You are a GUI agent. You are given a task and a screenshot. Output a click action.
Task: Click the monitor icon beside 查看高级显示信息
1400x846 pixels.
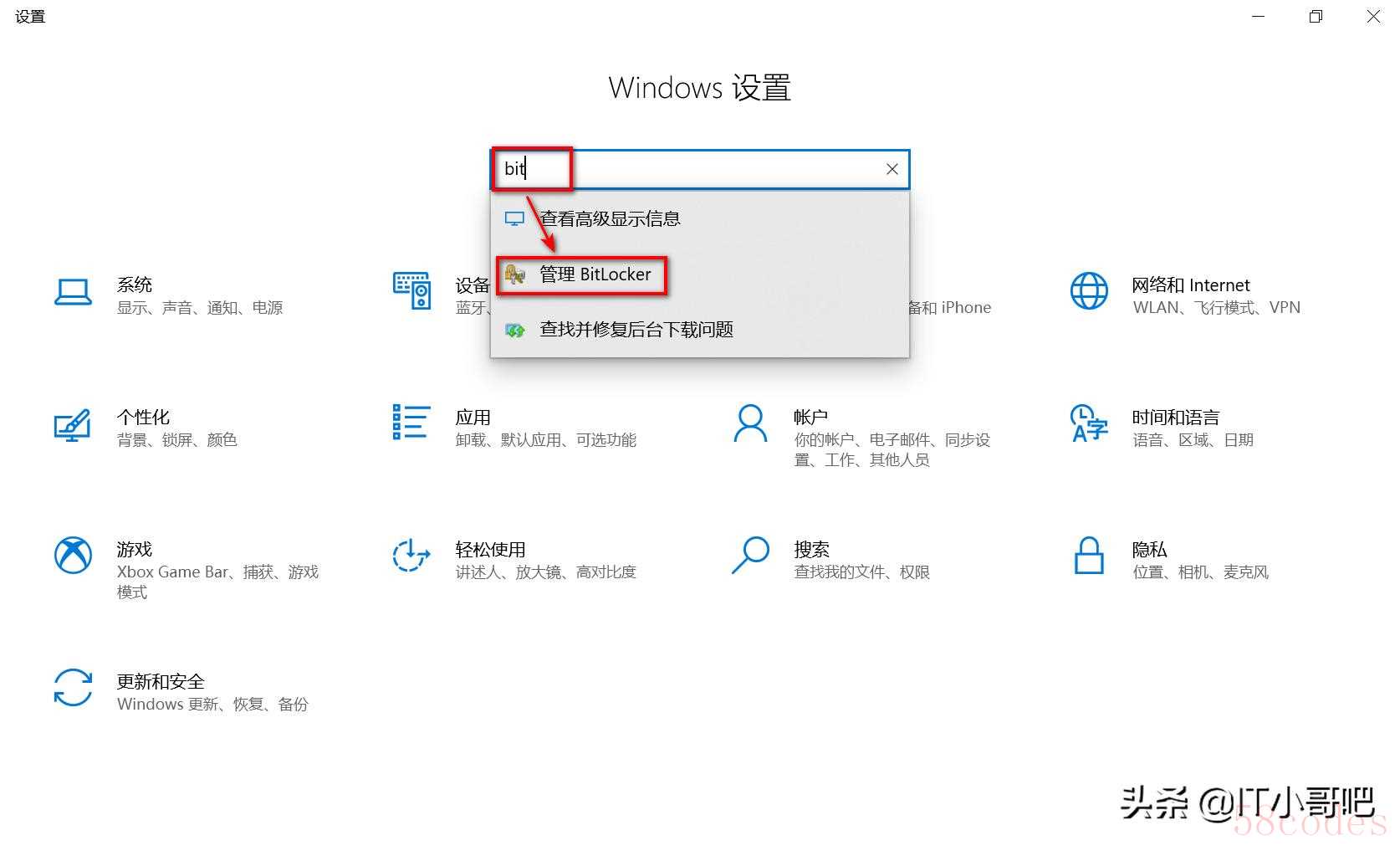[514, 219]
